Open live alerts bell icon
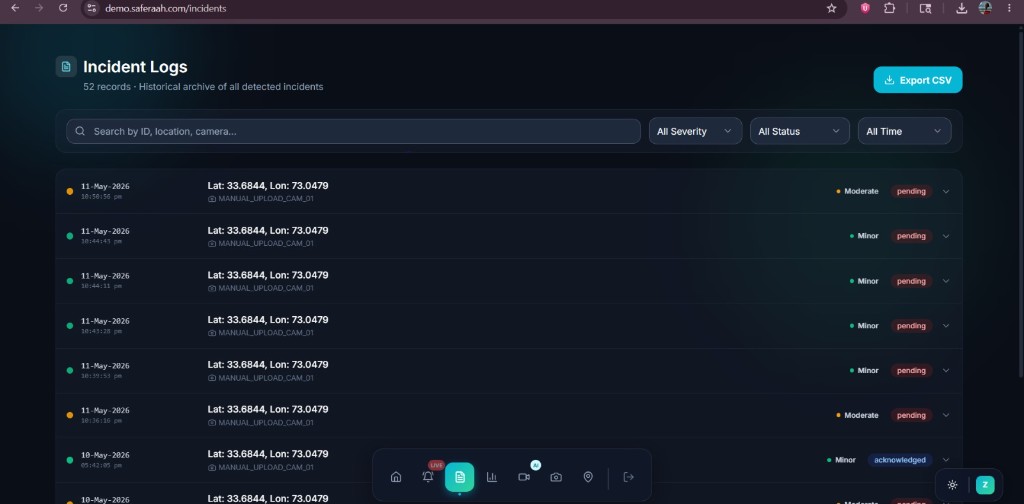The image size is (1024, 504). (428, 477)
